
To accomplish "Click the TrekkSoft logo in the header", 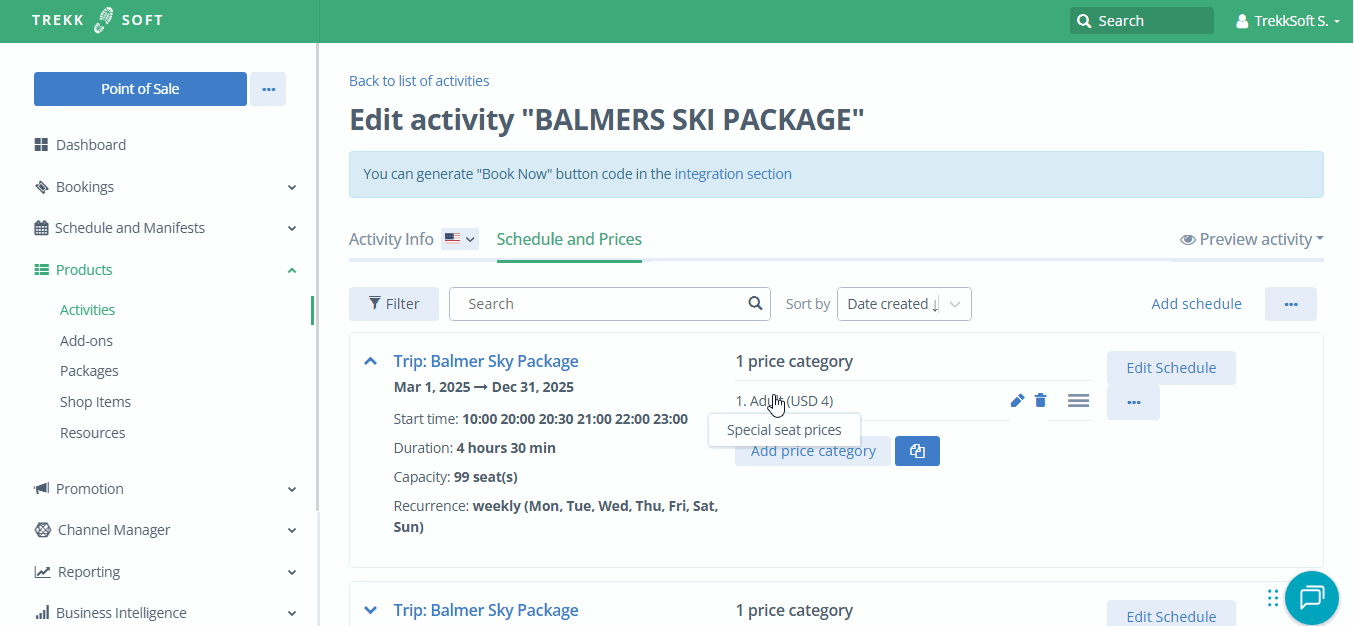I will pos(97,20).
